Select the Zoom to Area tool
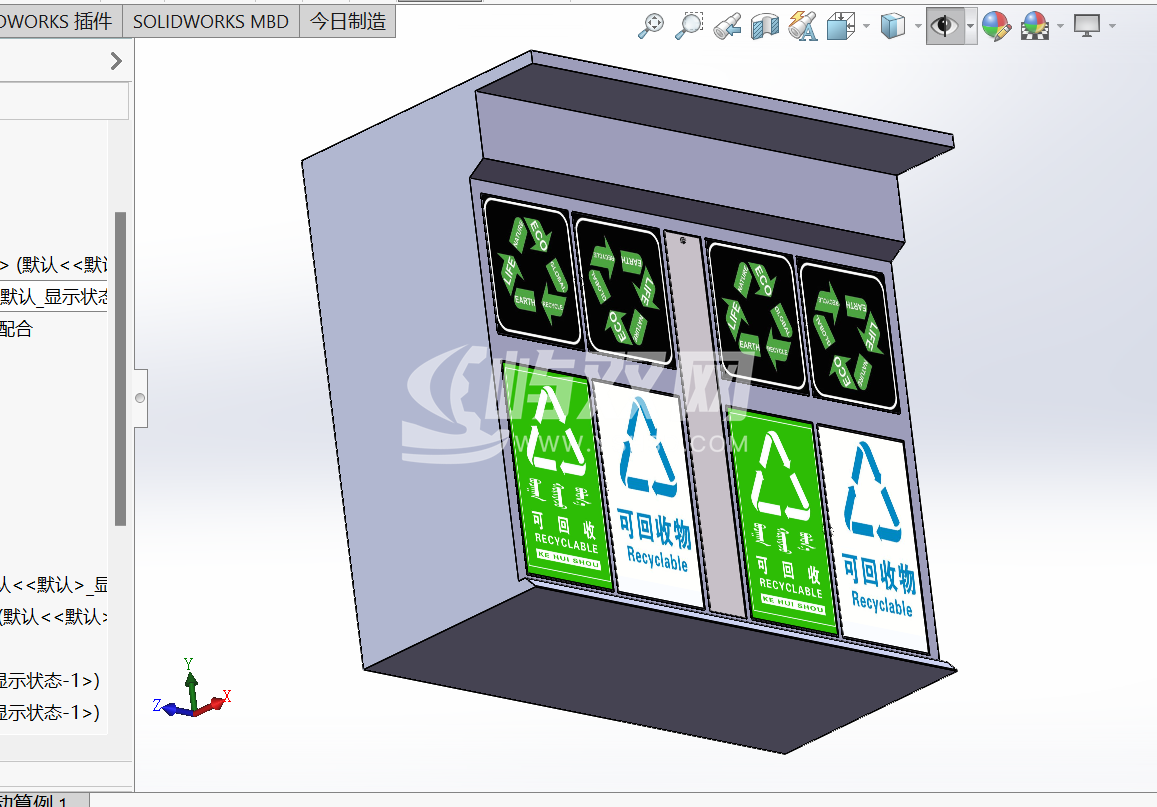Screen dimensions: 1157x807 click(689, 26)
